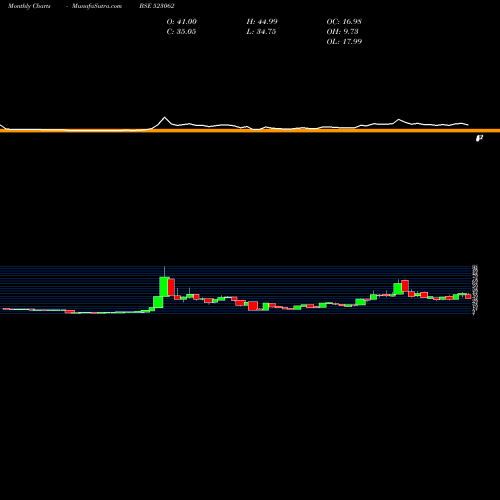500x500 pixels.
Task: Click the 'Monthly Charts' title text
Action: tap(29, 6)
